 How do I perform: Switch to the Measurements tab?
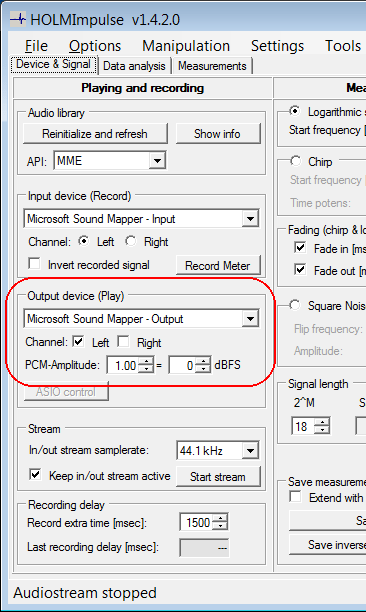pyautogui.click(x=212, y=66)
